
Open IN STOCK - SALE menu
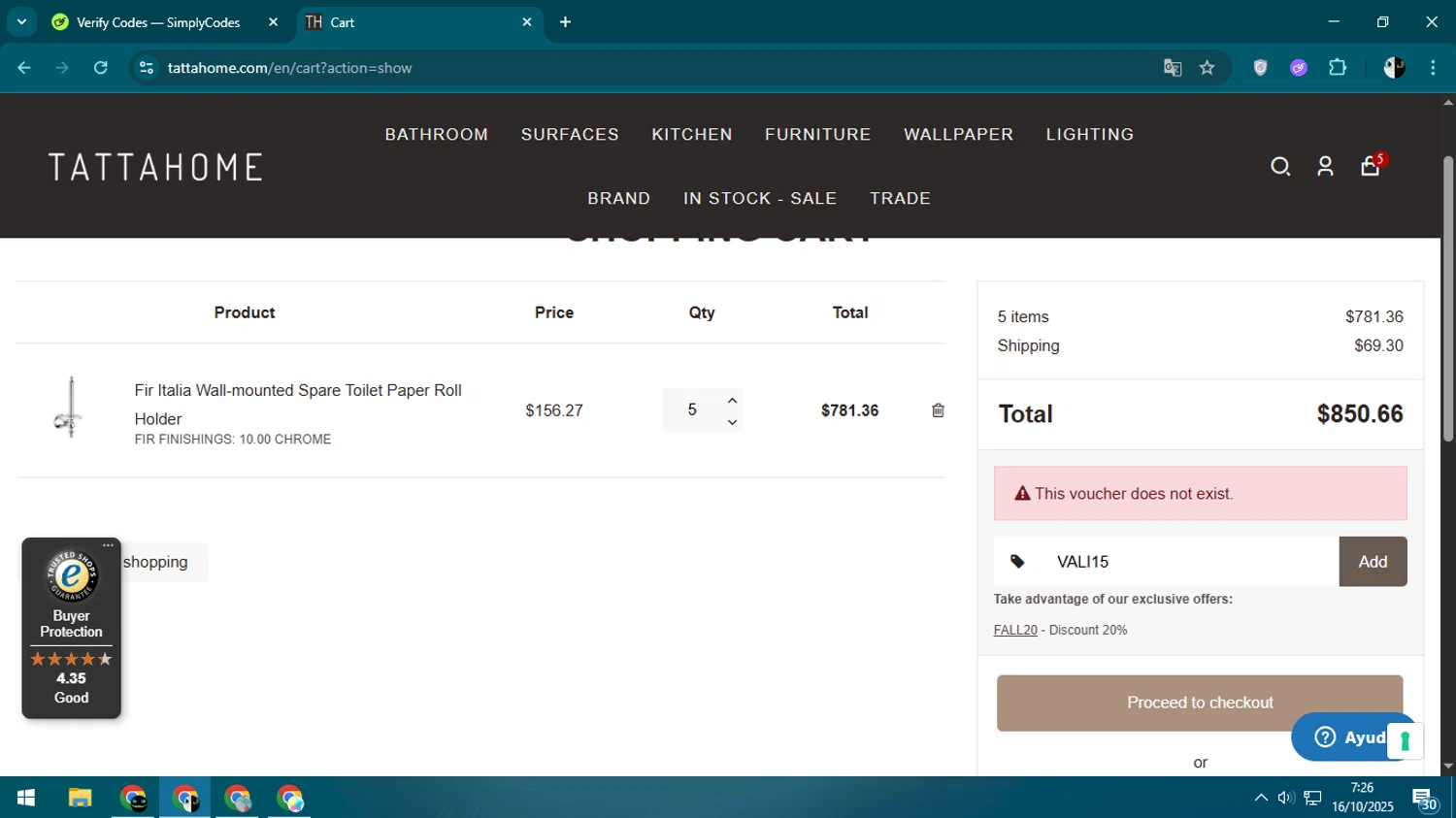pos(760,198)
